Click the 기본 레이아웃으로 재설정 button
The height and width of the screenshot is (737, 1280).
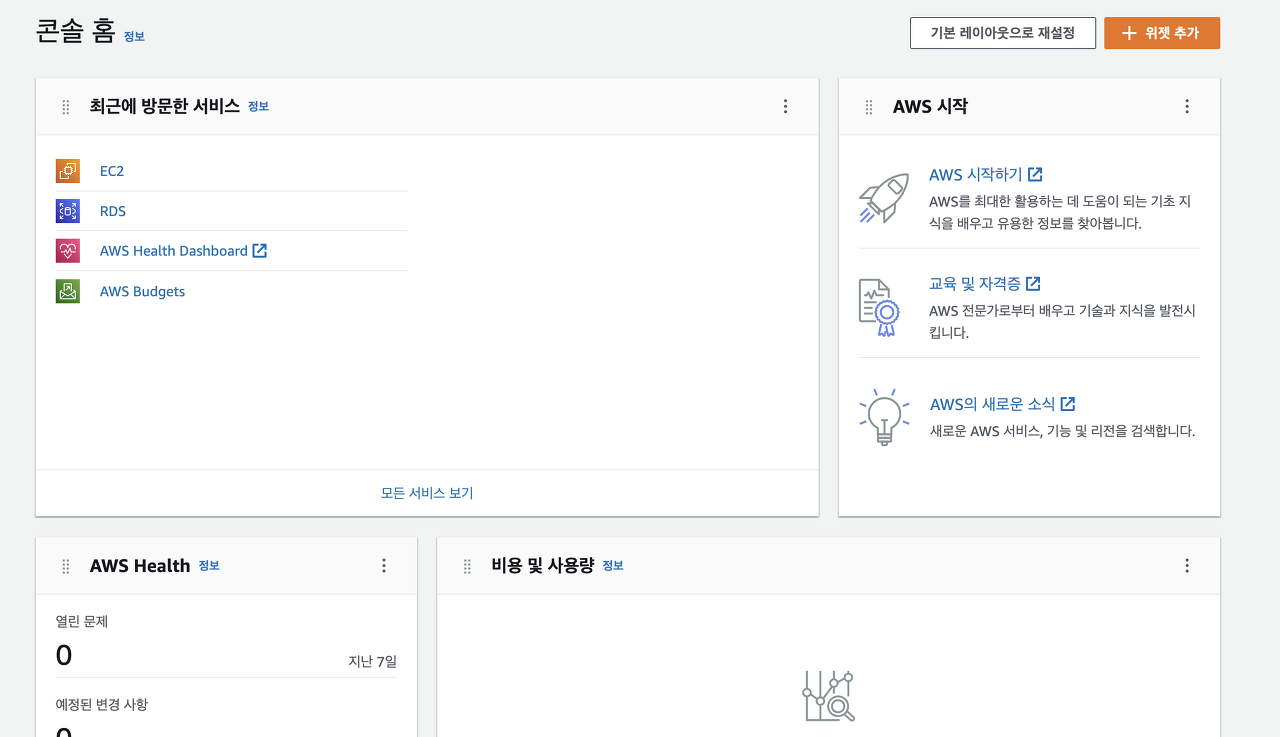point(1003,33)
